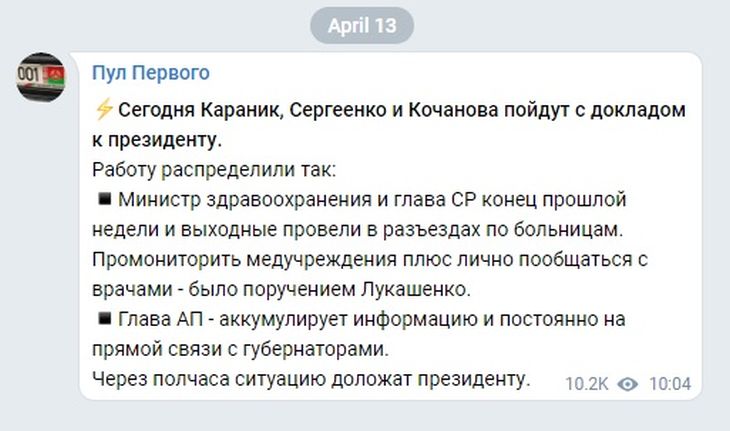Click the 10.2K view count
The image size is (730, 431).
tap(588, 383)
